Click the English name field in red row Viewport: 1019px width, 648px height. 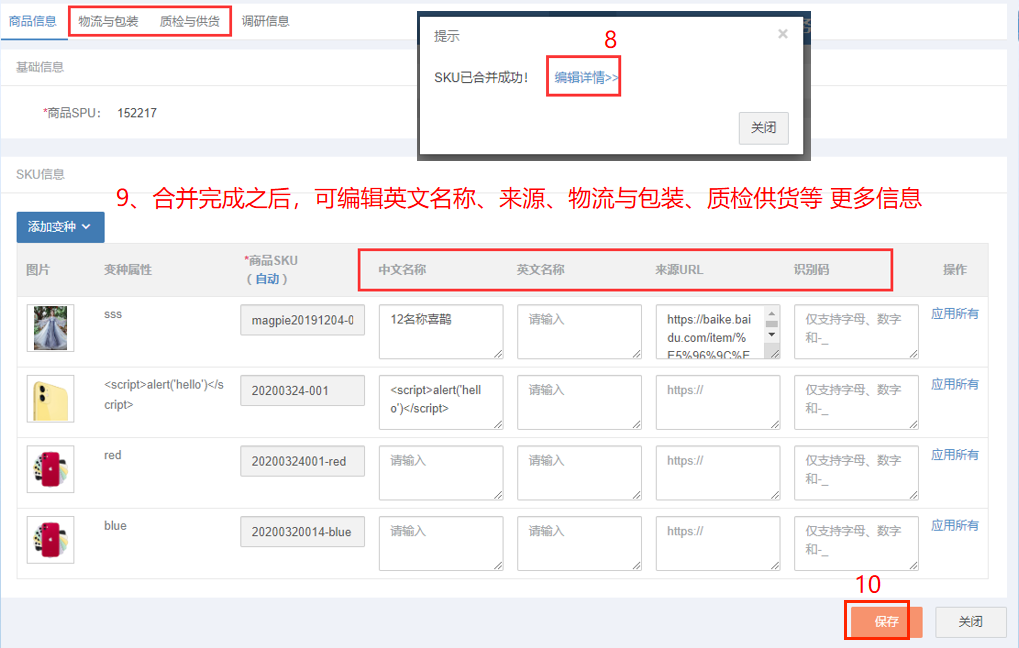(x=579, y=473)
